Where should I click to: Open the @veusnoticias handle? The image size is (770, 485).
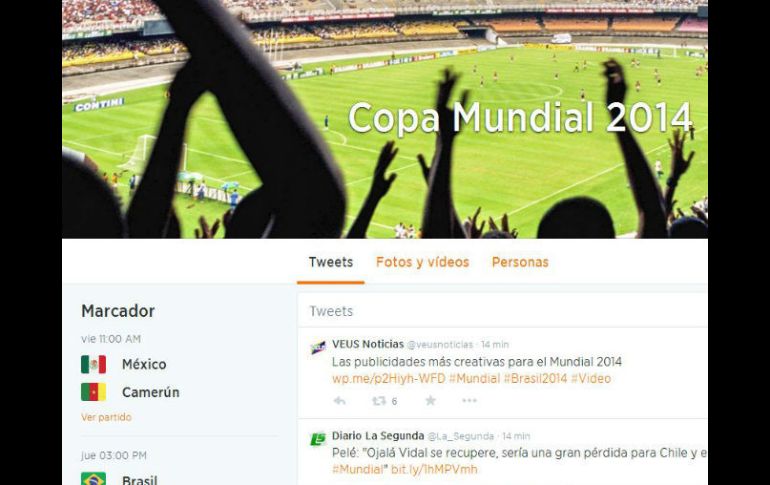(x=440, y=345)
